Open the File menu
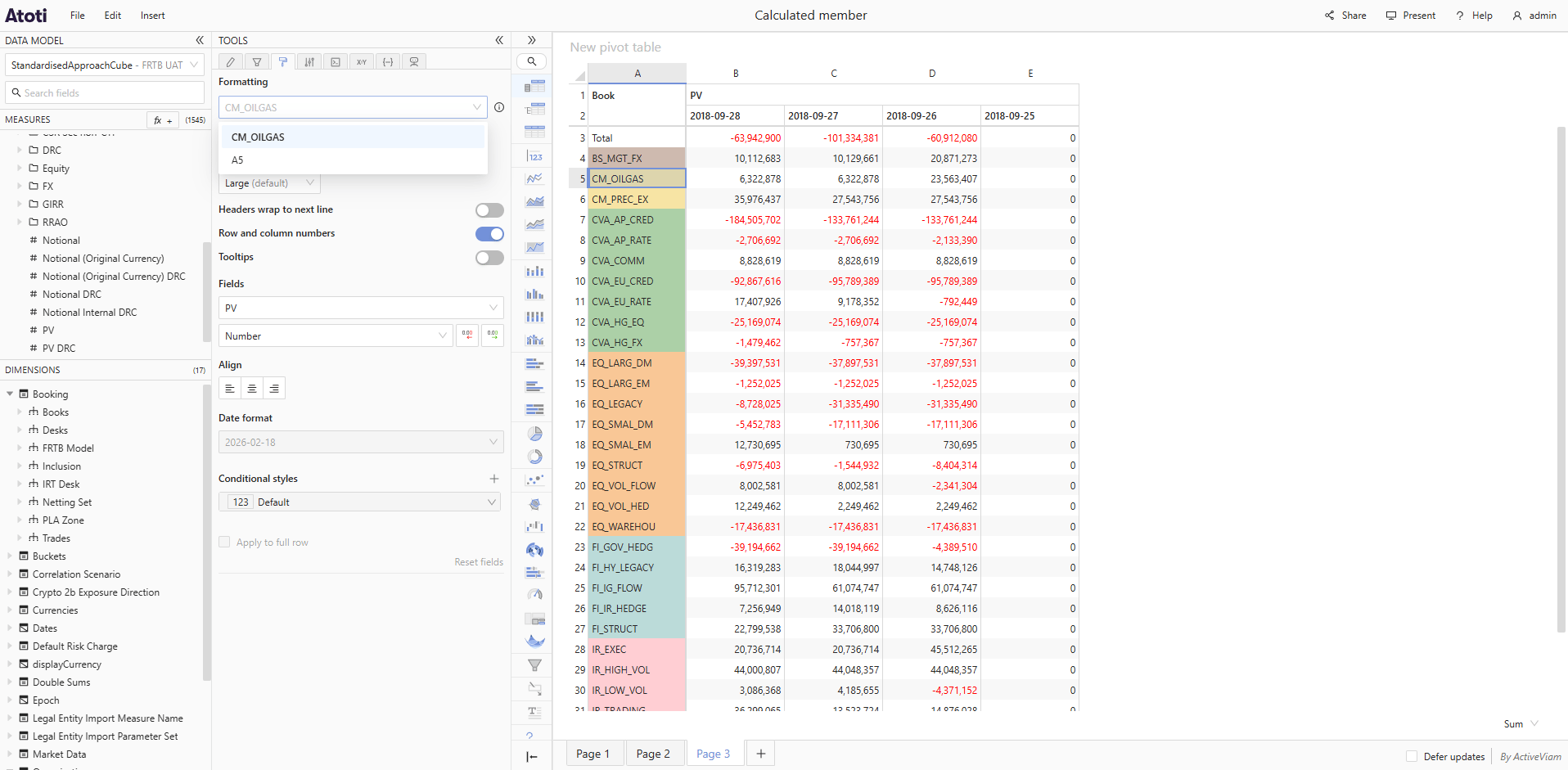The height and width of the screenshot is (770, 1568). (78, 16)
